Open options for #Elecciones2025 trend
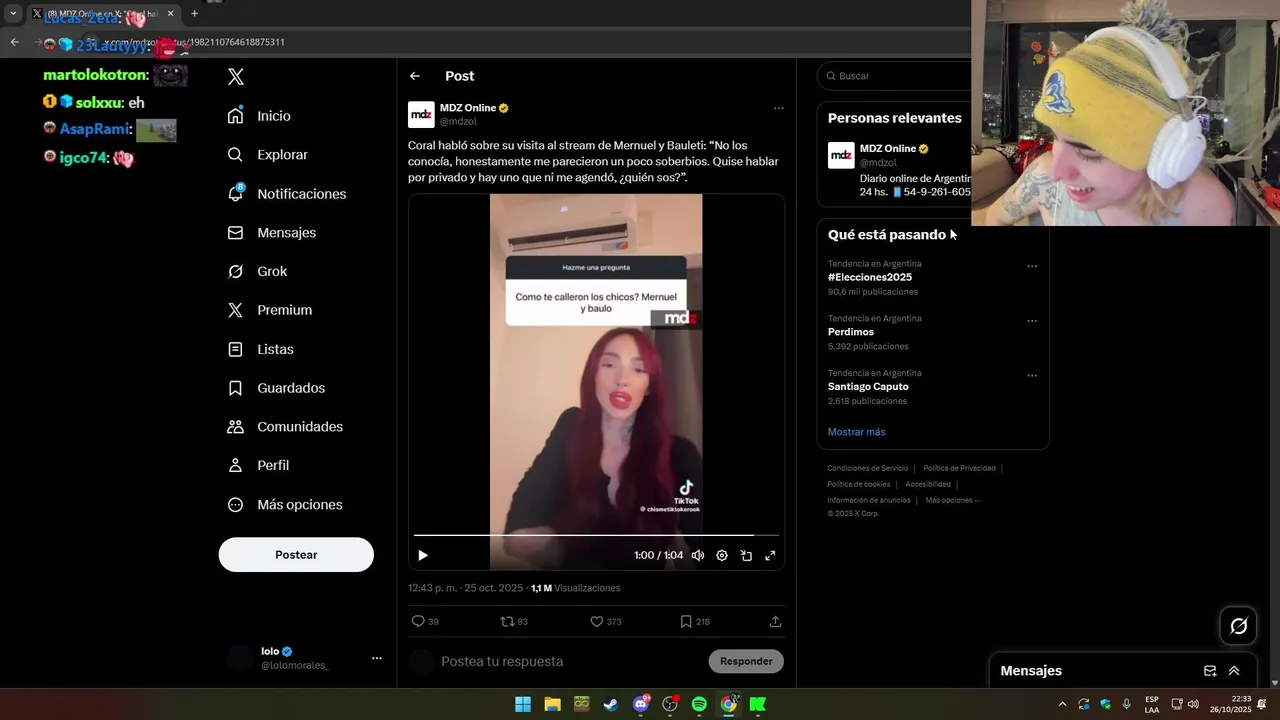Image resolution: width=1280 pixels, height=720 pixels. pyautogui.click(x=1032, y=266)
